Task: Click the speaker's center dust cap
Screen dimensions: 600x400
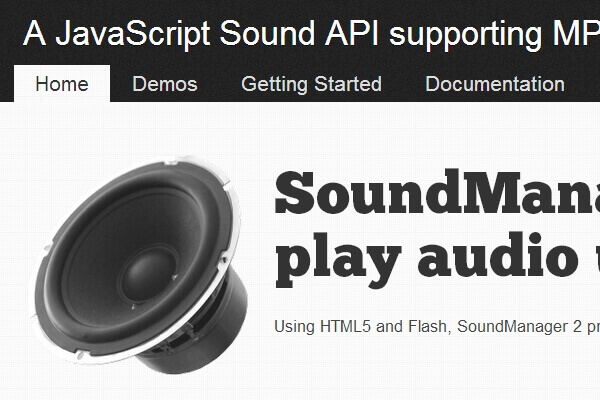Action: tap(148, 274)
